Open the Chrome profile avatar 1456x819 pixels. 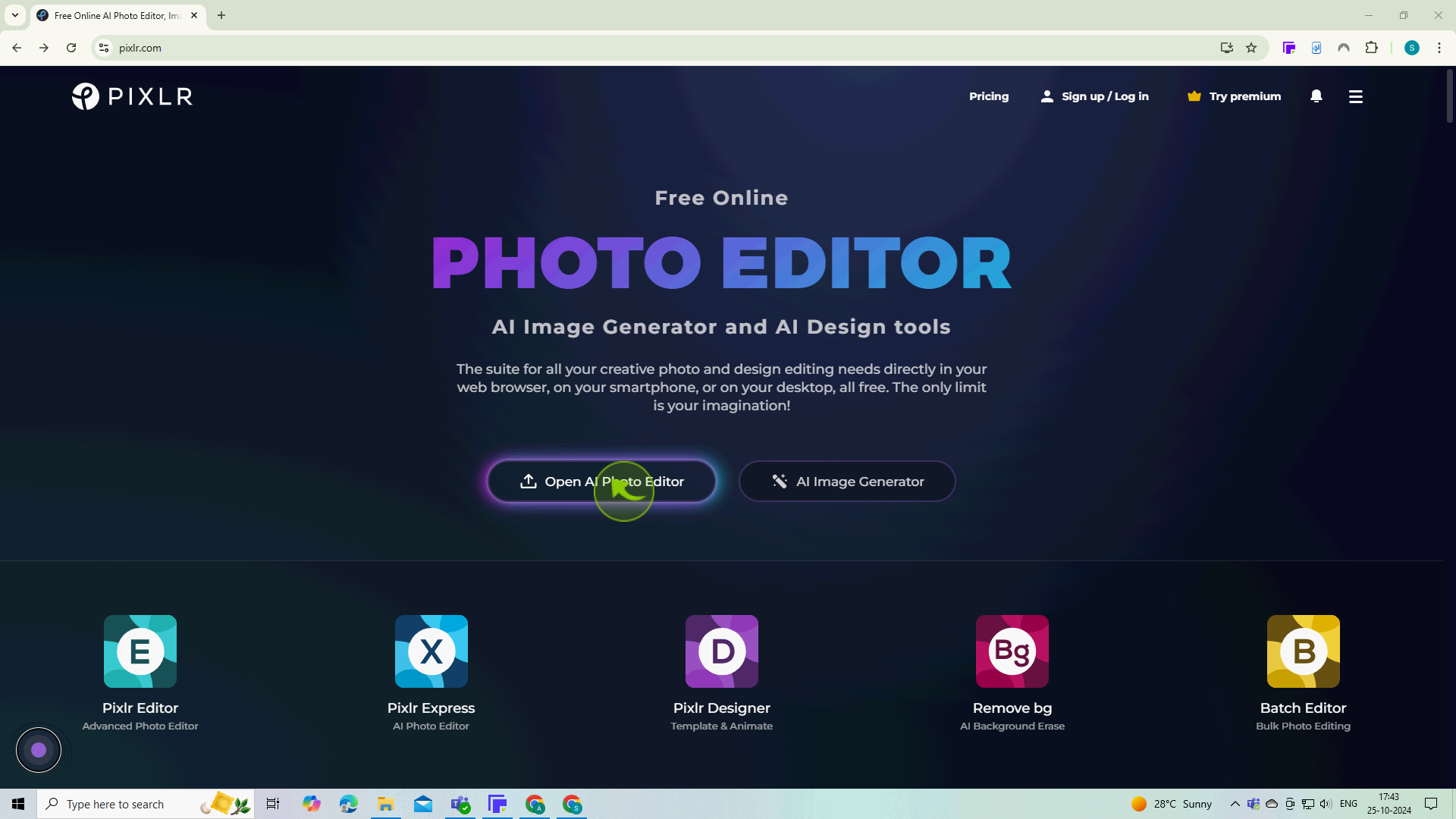coord(1412,48)
